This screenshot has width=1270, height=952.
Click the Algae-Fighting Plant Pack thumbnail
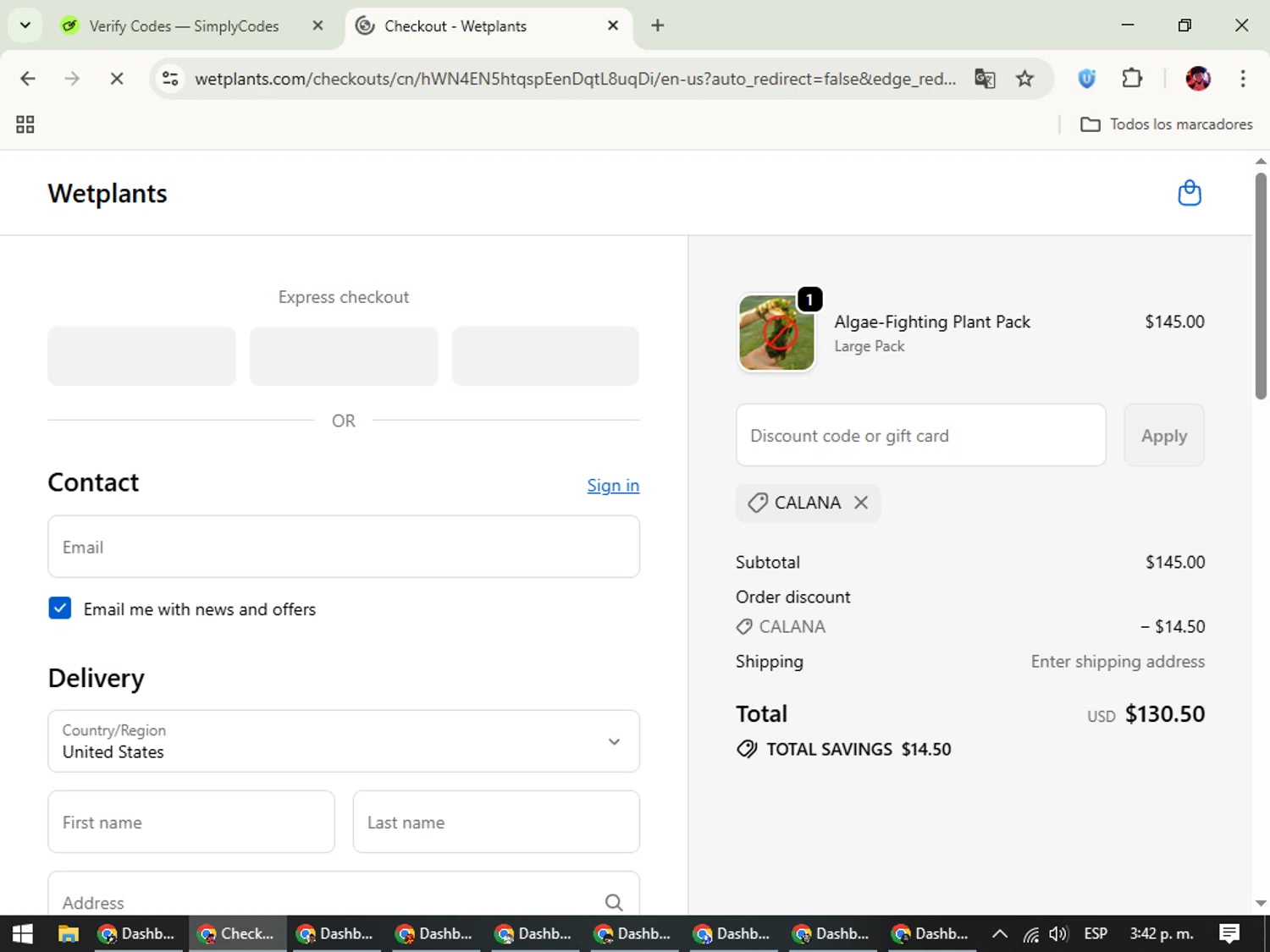pos(776,333)
